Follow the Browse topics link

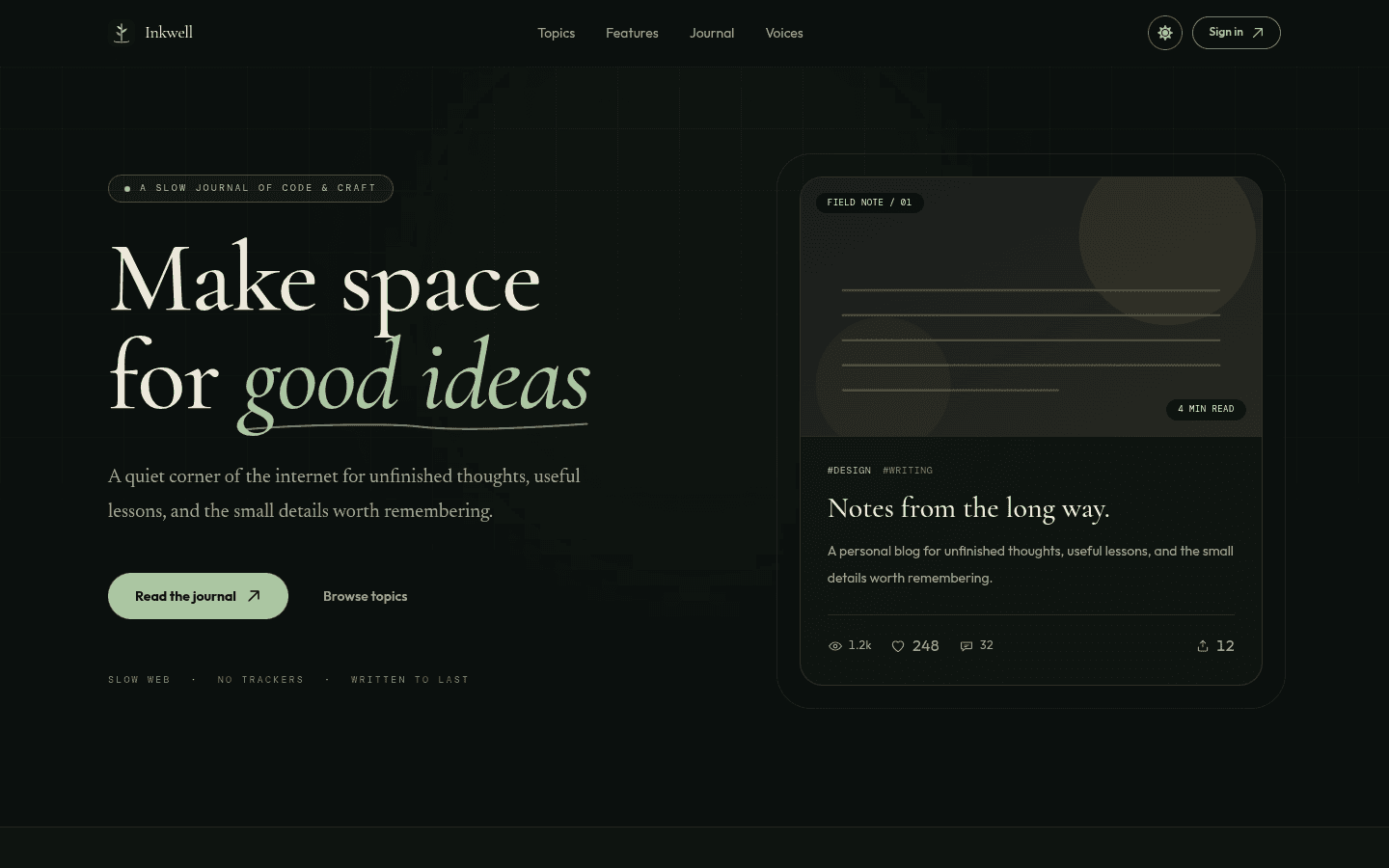click(365, 596)
